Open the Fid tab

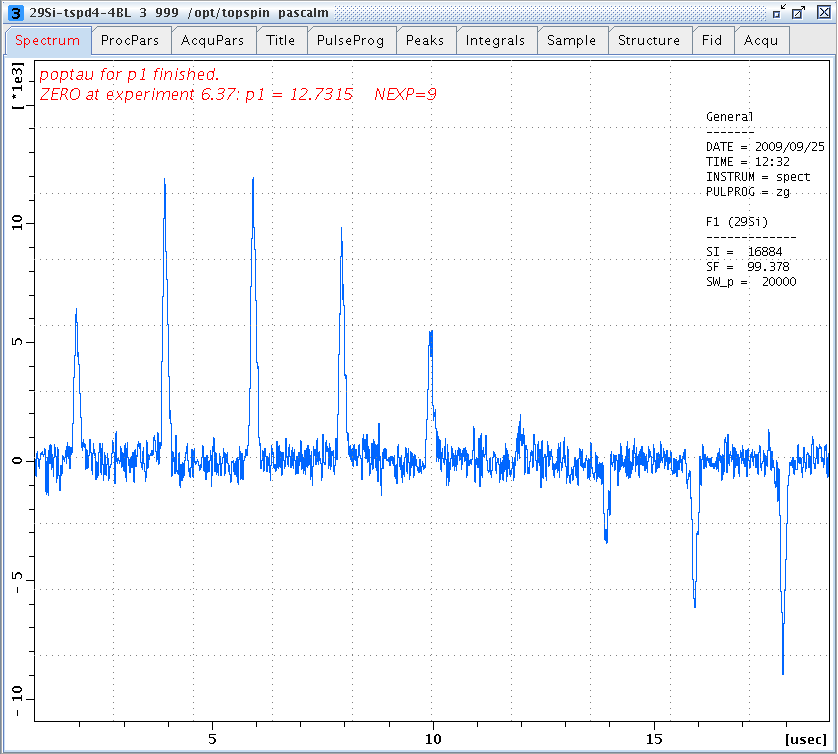(712, 41)
